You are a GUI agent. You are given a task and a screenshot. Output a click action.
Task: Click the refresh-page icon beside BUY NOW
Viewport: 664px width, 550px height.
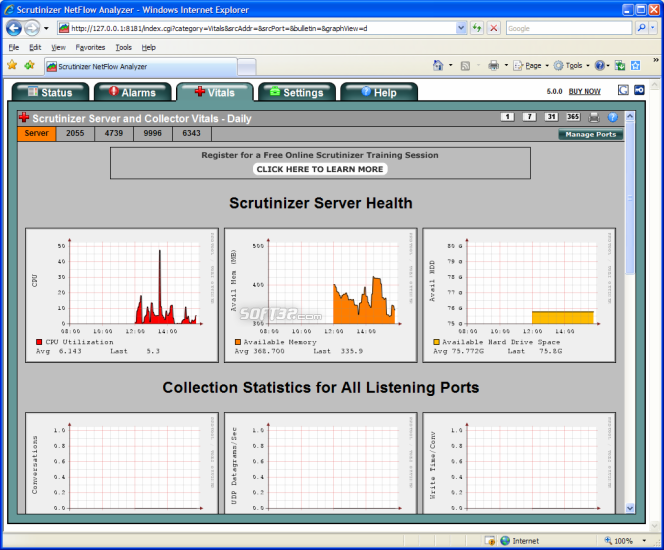pyautogui.click(x=623, y=90)
